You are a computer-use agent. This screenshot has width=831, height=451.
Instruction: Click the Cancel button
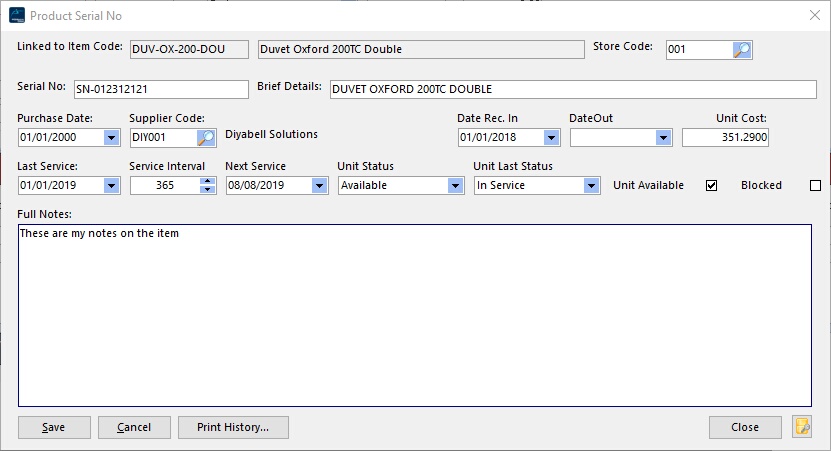coord(134,427)
